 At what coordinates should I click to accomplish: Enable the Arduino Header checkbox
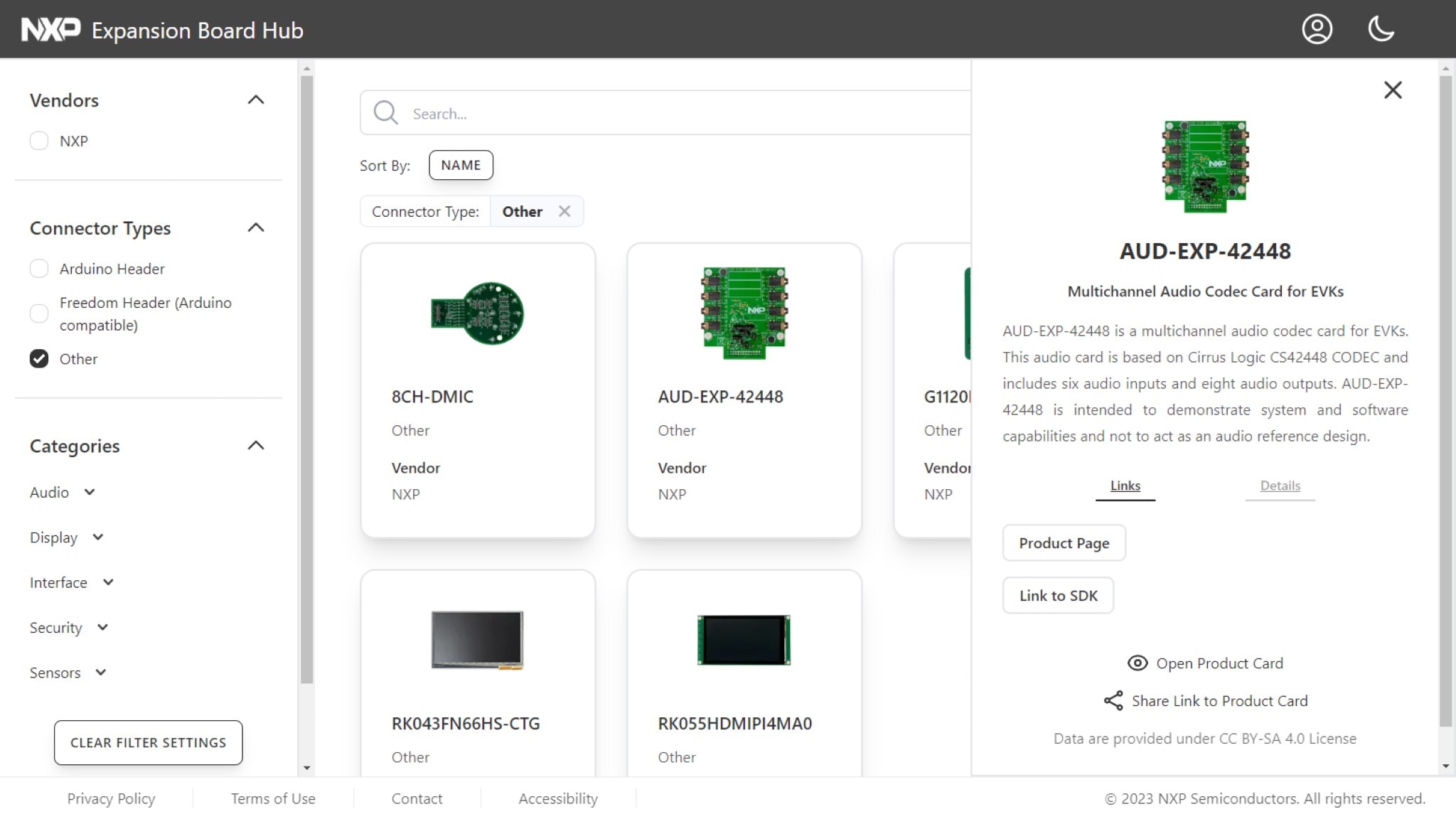(39, 269)
